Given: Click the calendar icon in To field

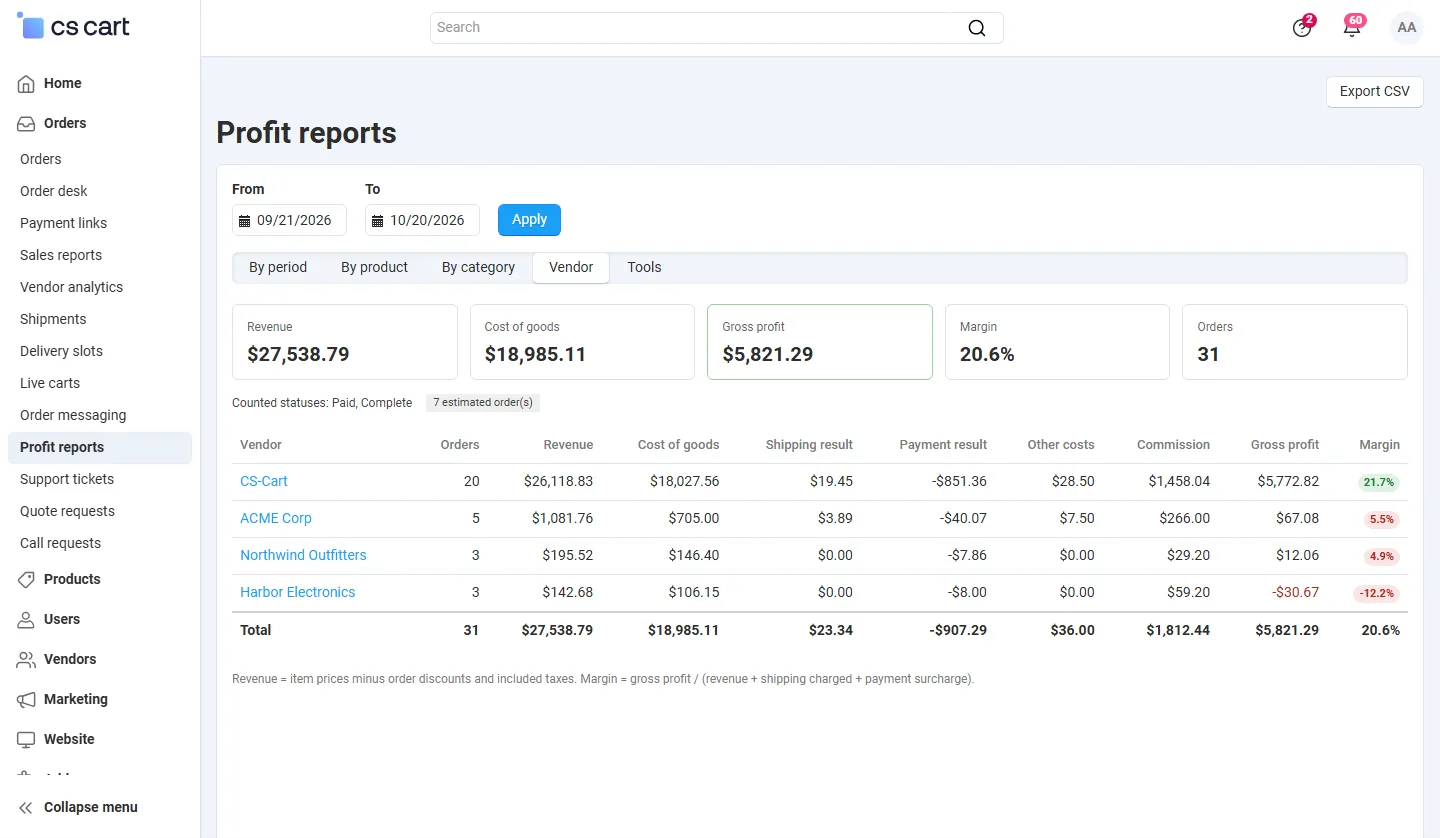Looking at the screenshot, I should 377,221.
